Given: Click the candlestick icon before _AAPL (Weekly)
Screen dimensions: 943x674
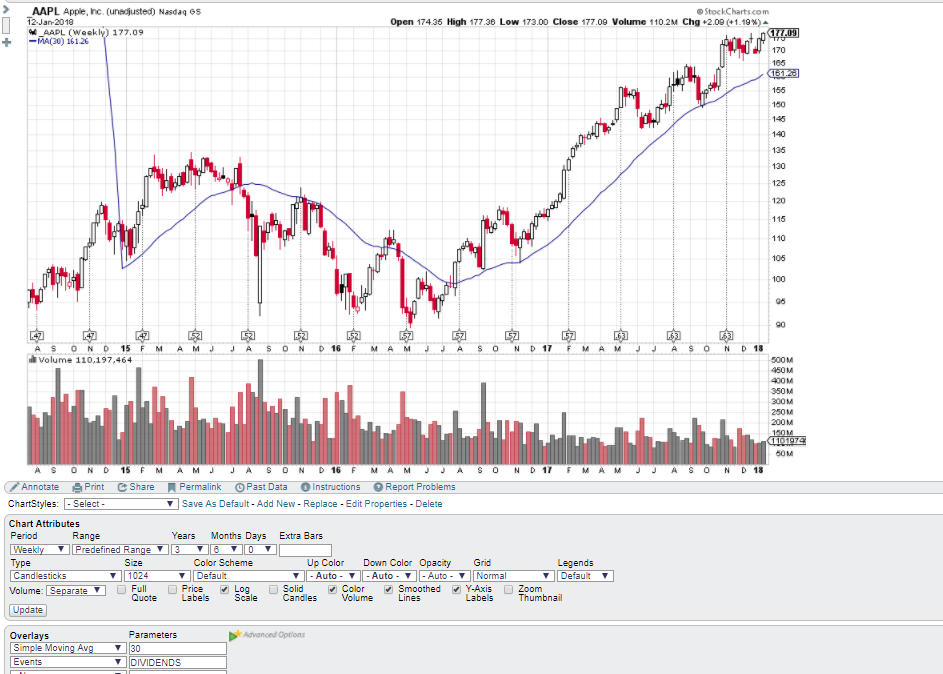Looking at the screenshot, I should (x=33, y=32).
